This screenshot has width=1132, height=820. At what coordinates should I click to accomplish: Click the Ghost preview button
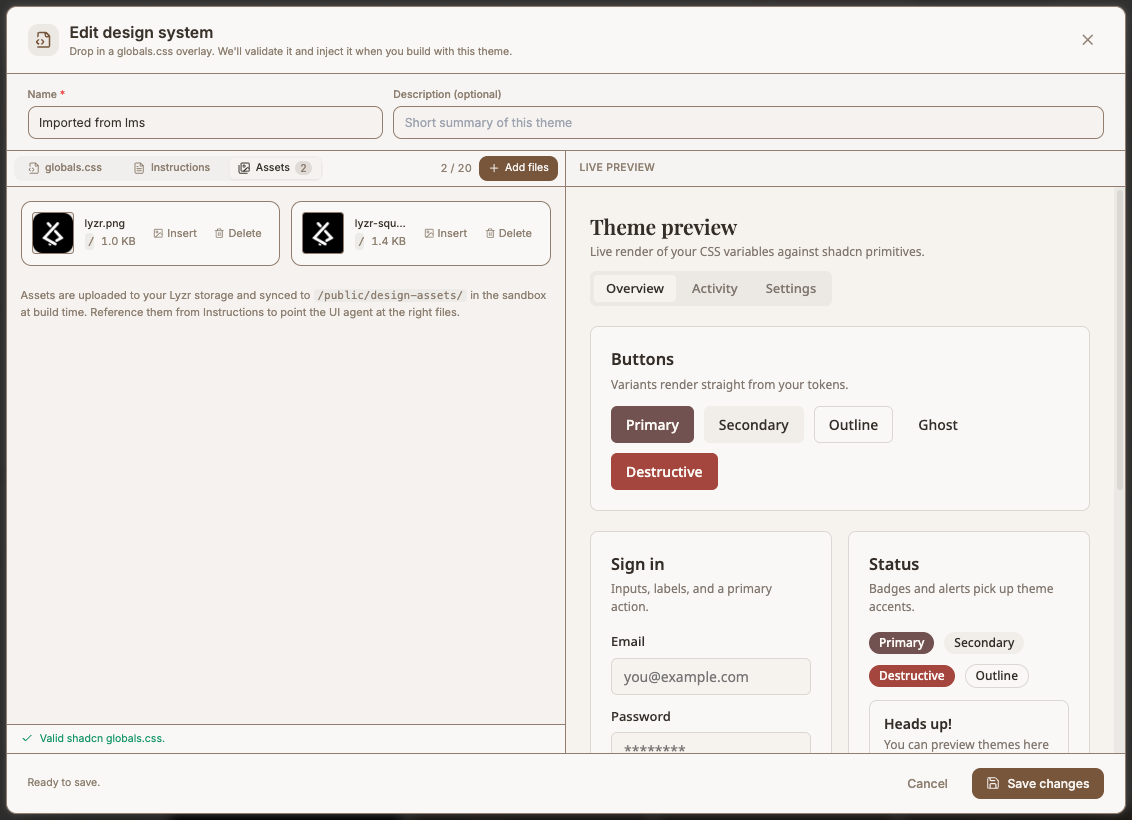click(938, 424)
